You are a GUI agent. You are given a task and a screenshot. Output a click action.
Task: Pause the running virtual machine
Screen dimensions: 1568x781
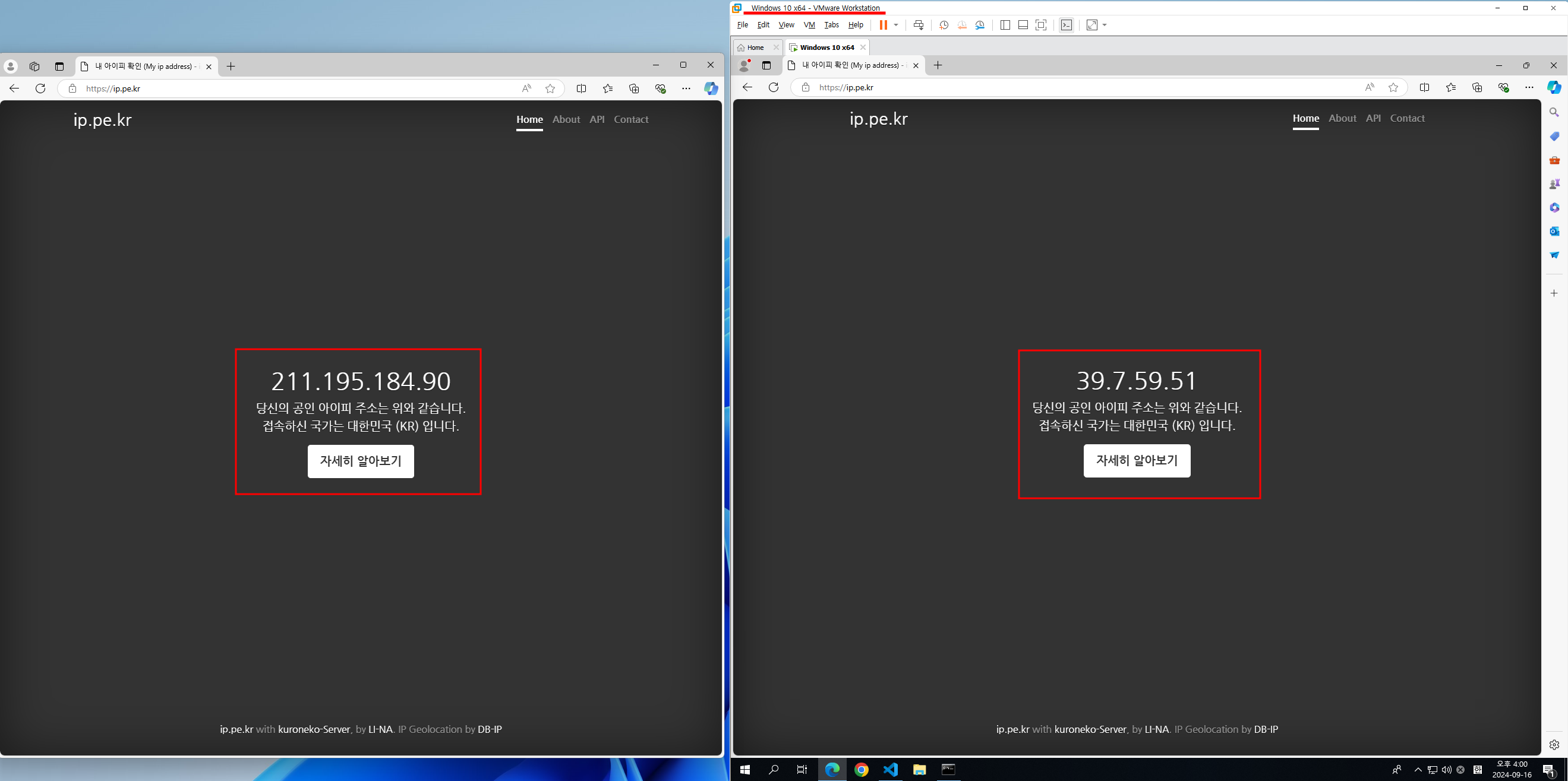(883, 25)
